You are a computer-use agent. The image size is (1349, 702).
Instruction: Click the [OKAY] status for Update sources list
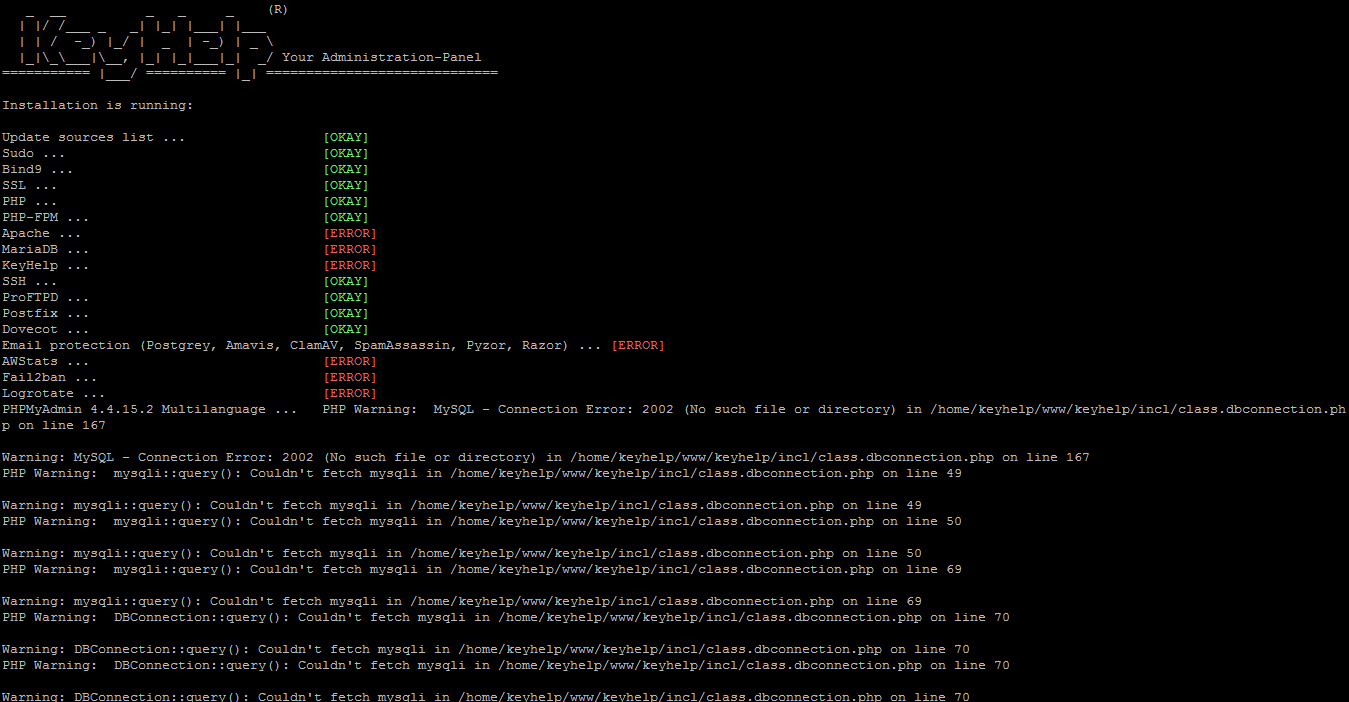(x=345, y=137)
